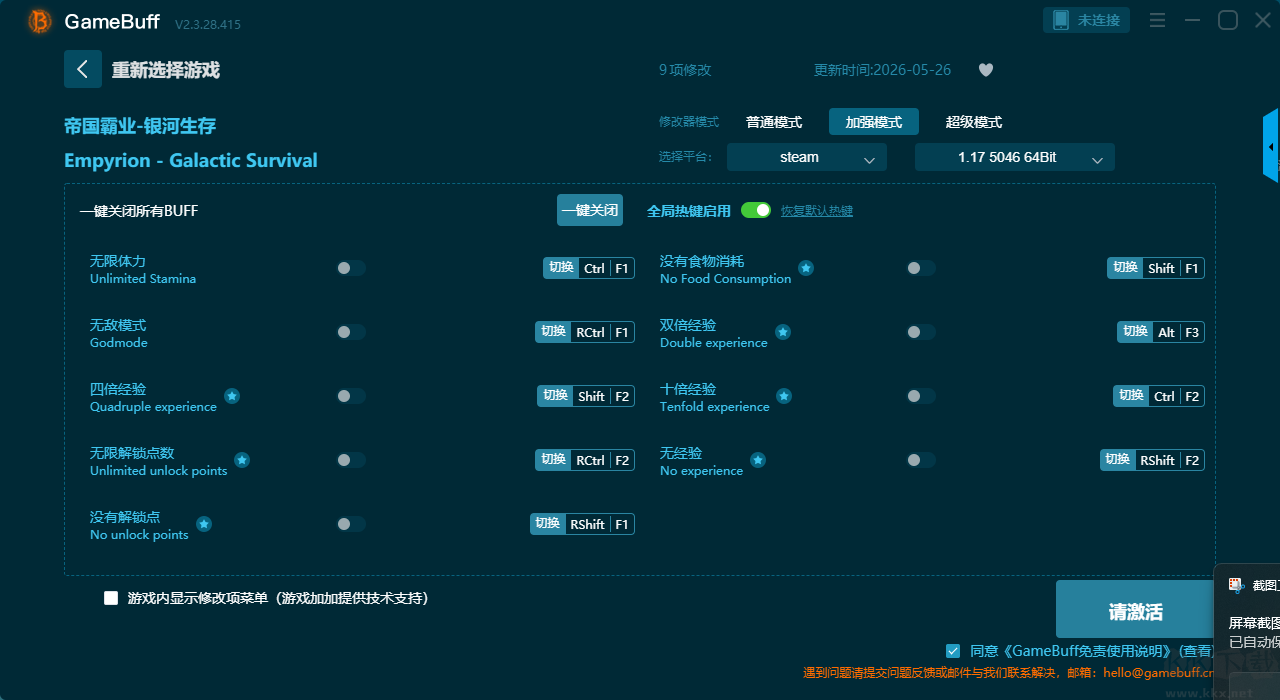The height and width of the screenshot is (700, 1280).
Task: Click the phone 未连接 connection button
Action: [1087, 20]
